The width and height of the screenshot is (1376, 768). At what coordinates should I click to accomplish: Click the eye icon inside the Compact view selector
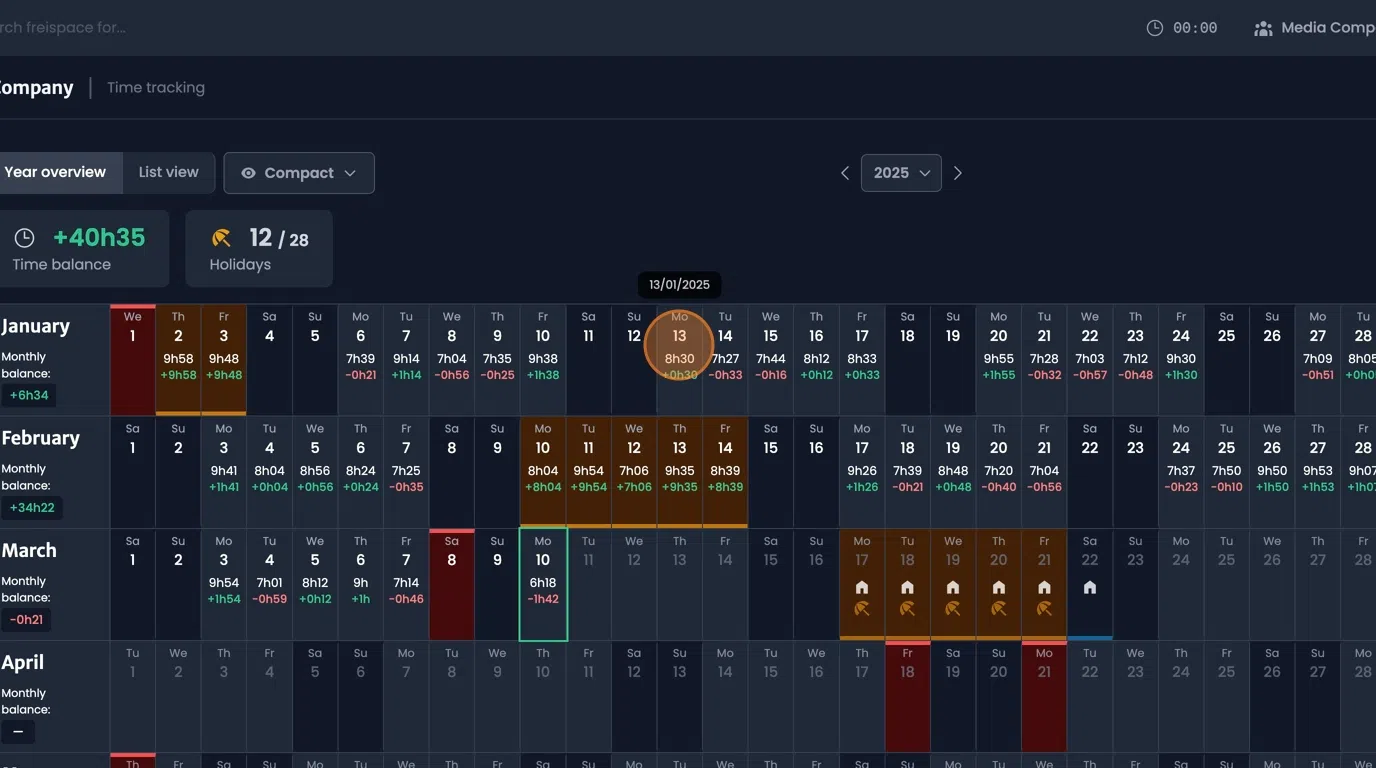(x=248, y=172)
